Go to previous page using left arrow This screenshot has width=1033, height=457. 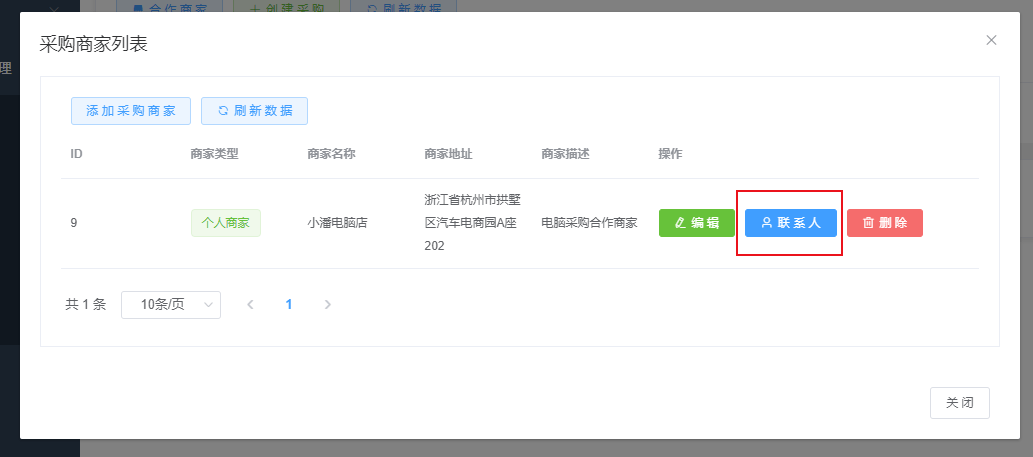point(251,304)
